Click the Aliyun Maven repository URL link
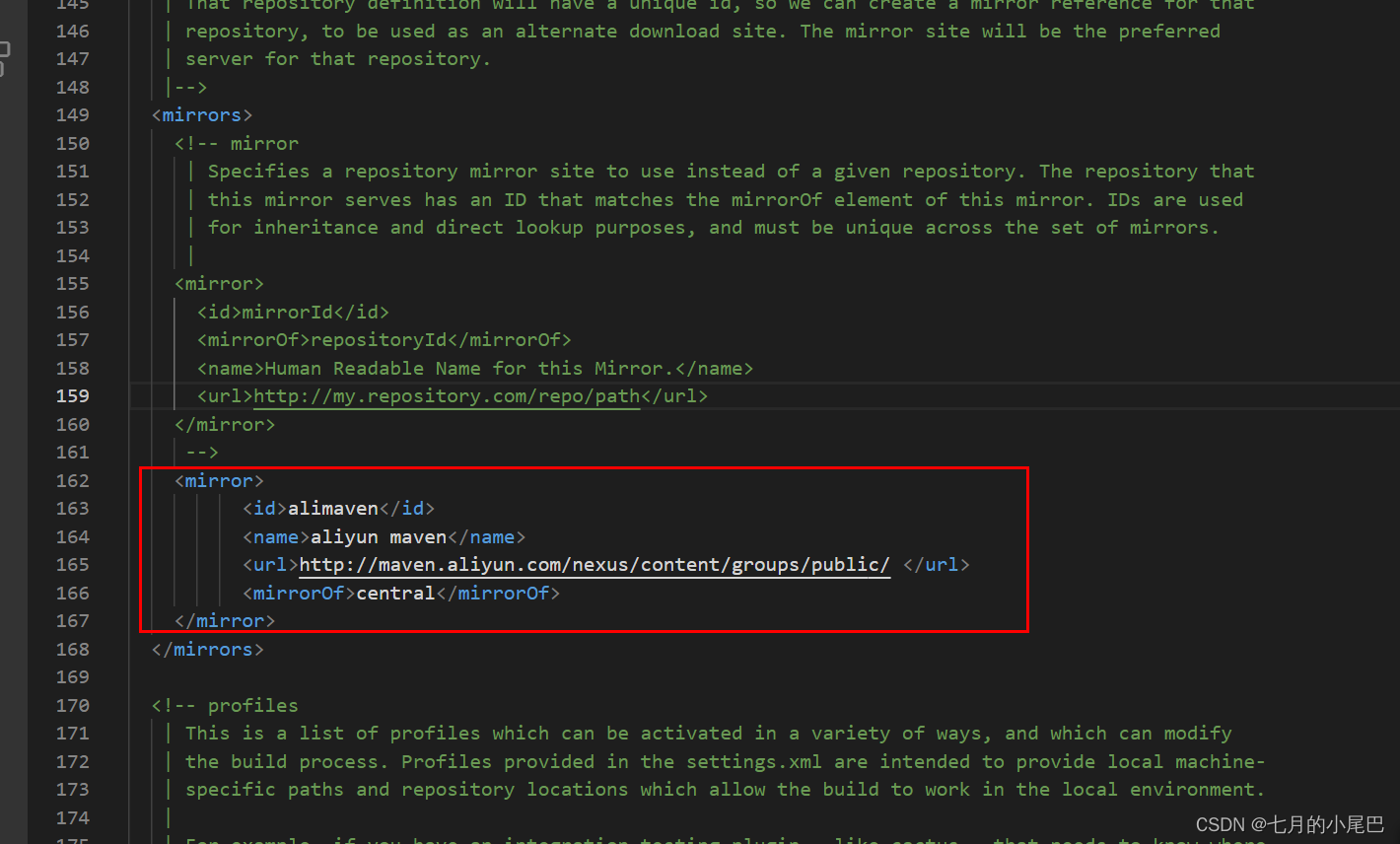The image size is (1400, 844). [x=595, y=565]
